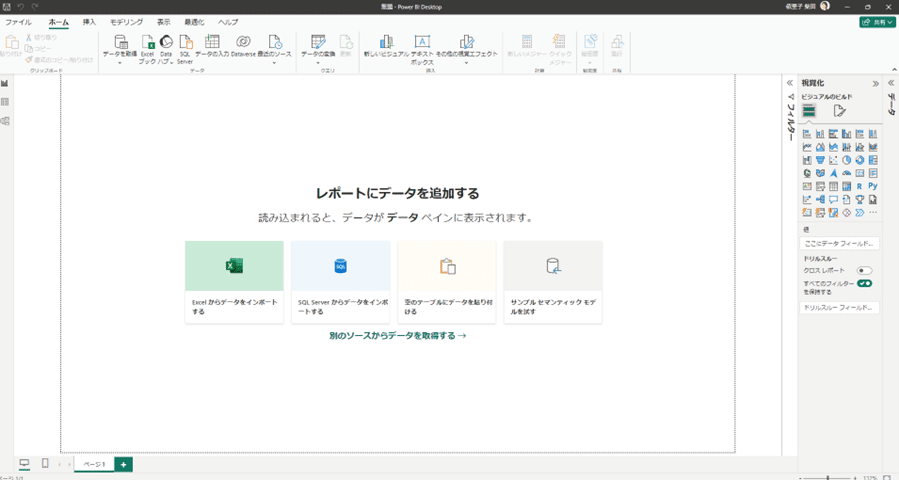Viewport: 899px width, 480px height.
Task: Add a new page with plus button
Action: [x=123, y=464]
